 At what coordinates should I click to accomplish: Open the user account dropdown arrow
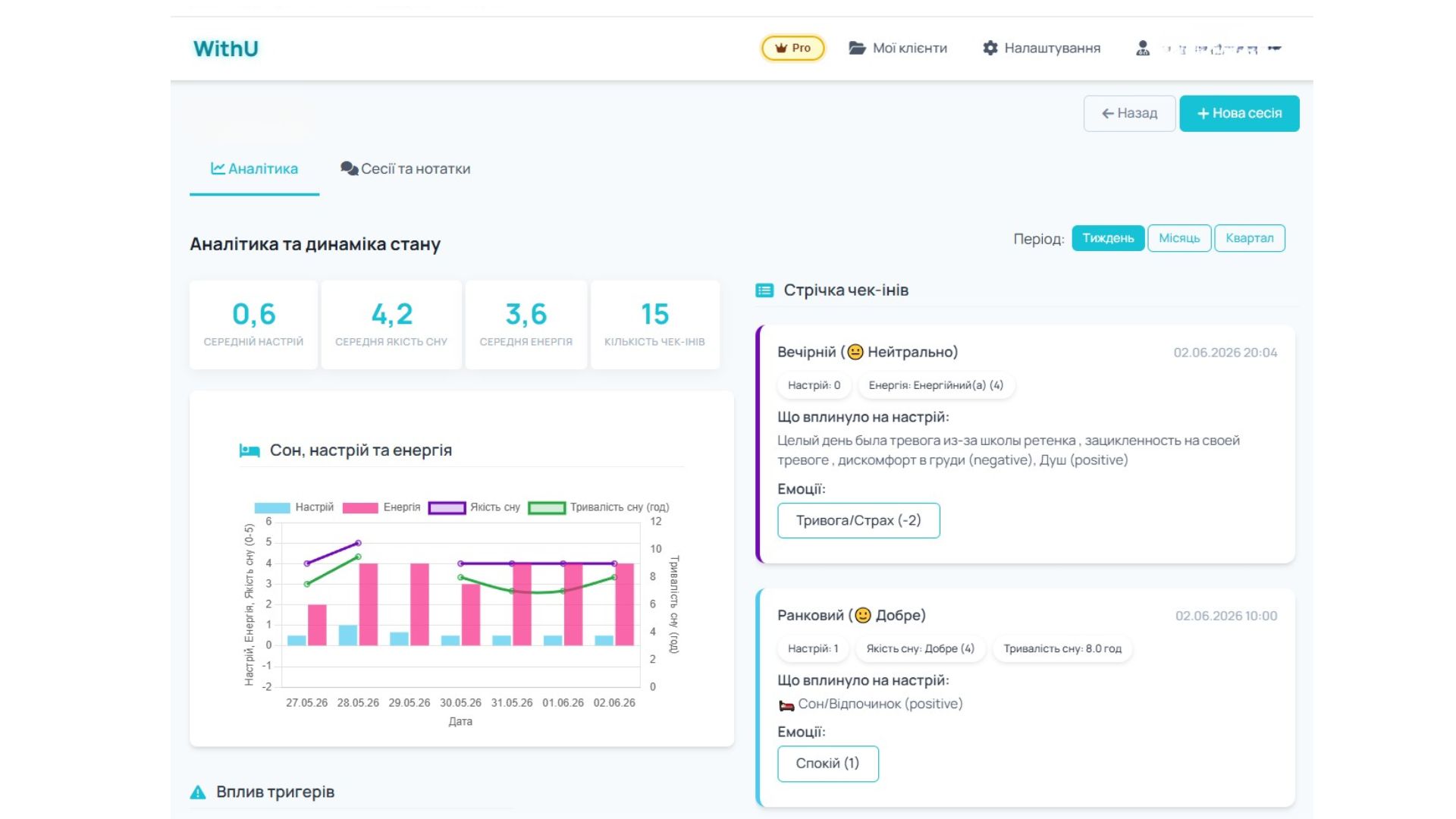(x=1275, y=49)
